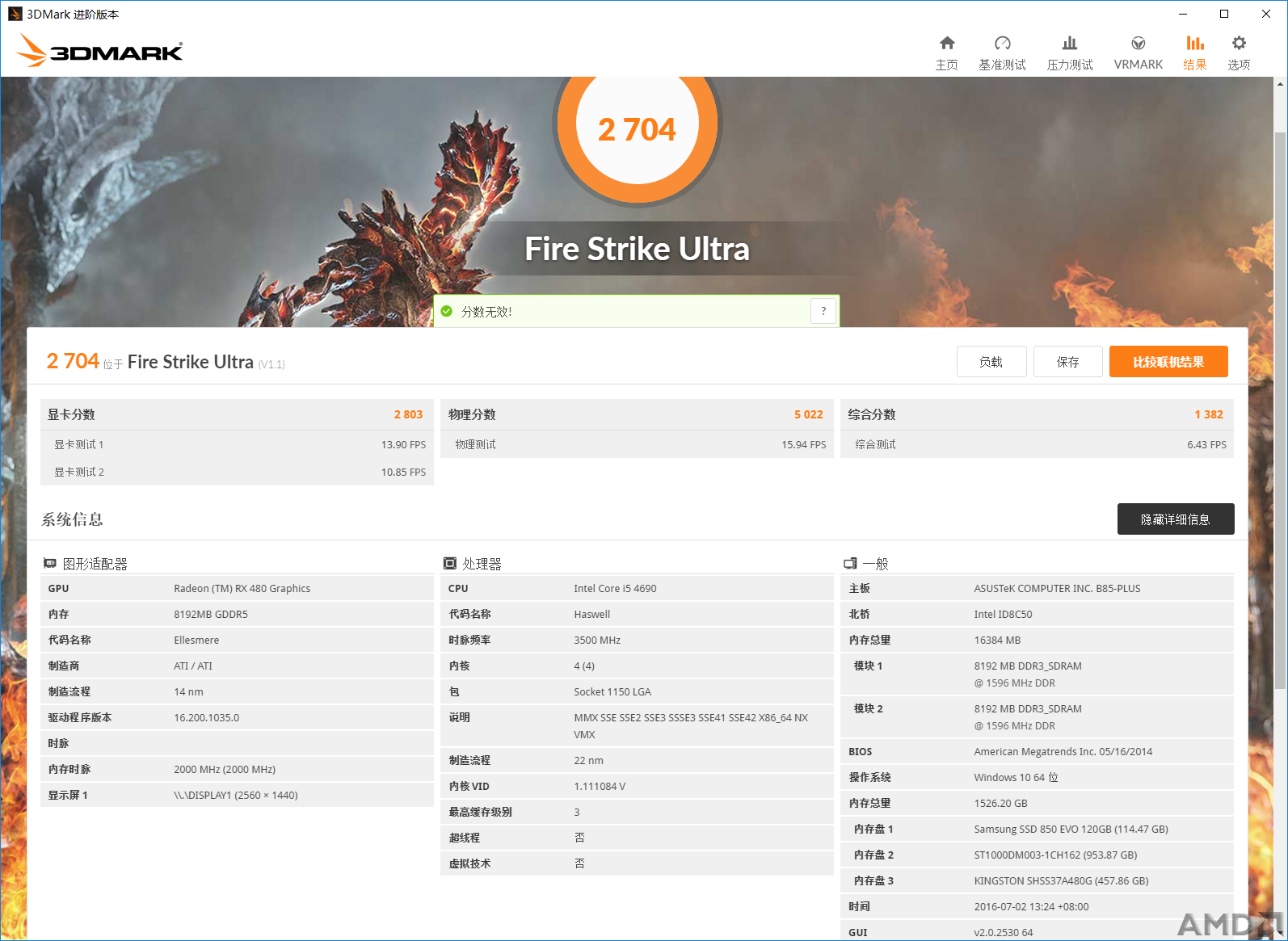Click the CPU codename Haswell
The width and height of the screenshot is (1288, 941).
coord(591,614)
